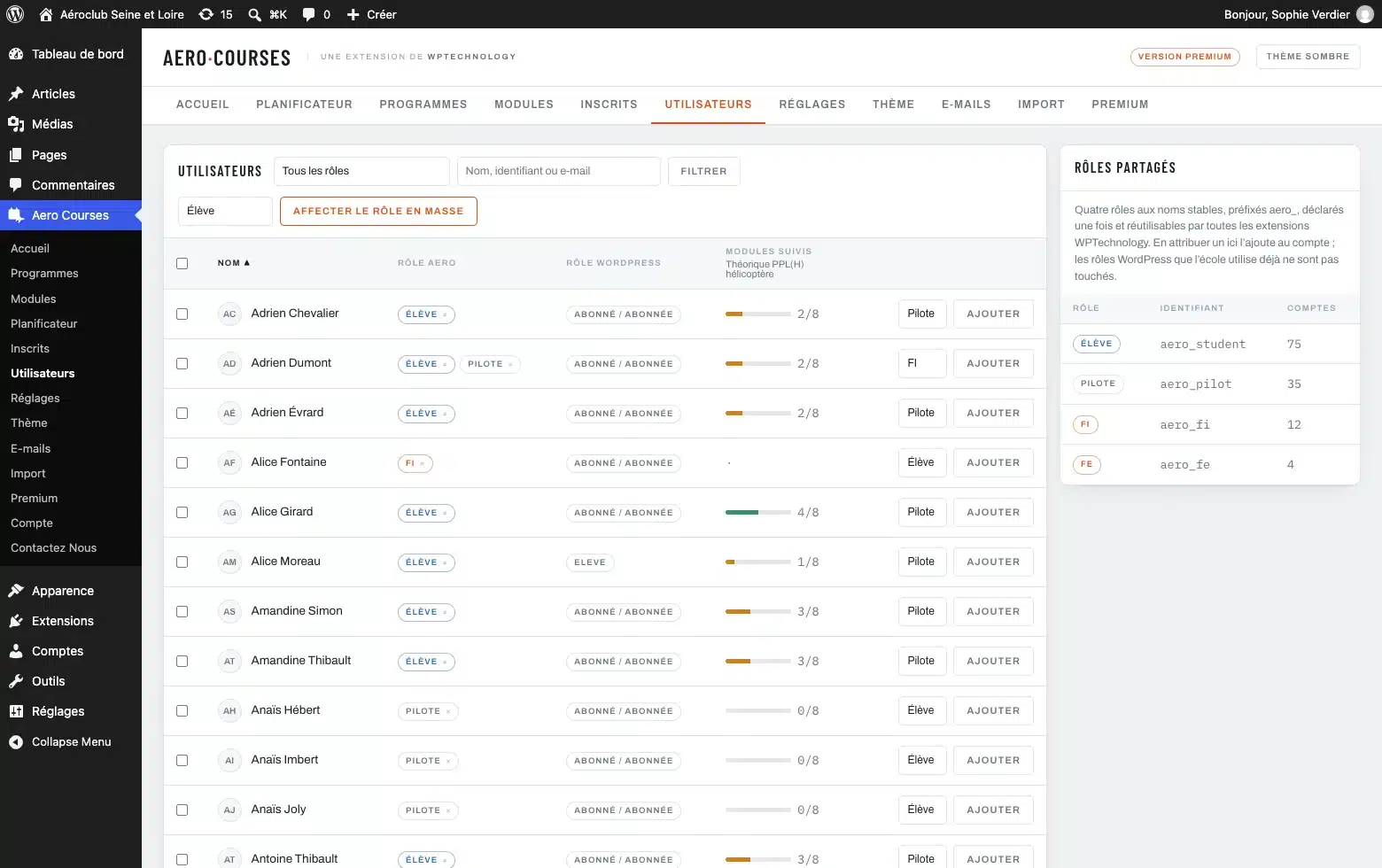1382x868 pixels.
Task: Click AJOUTER for Alice Moreau
Action: coord(993,562)
